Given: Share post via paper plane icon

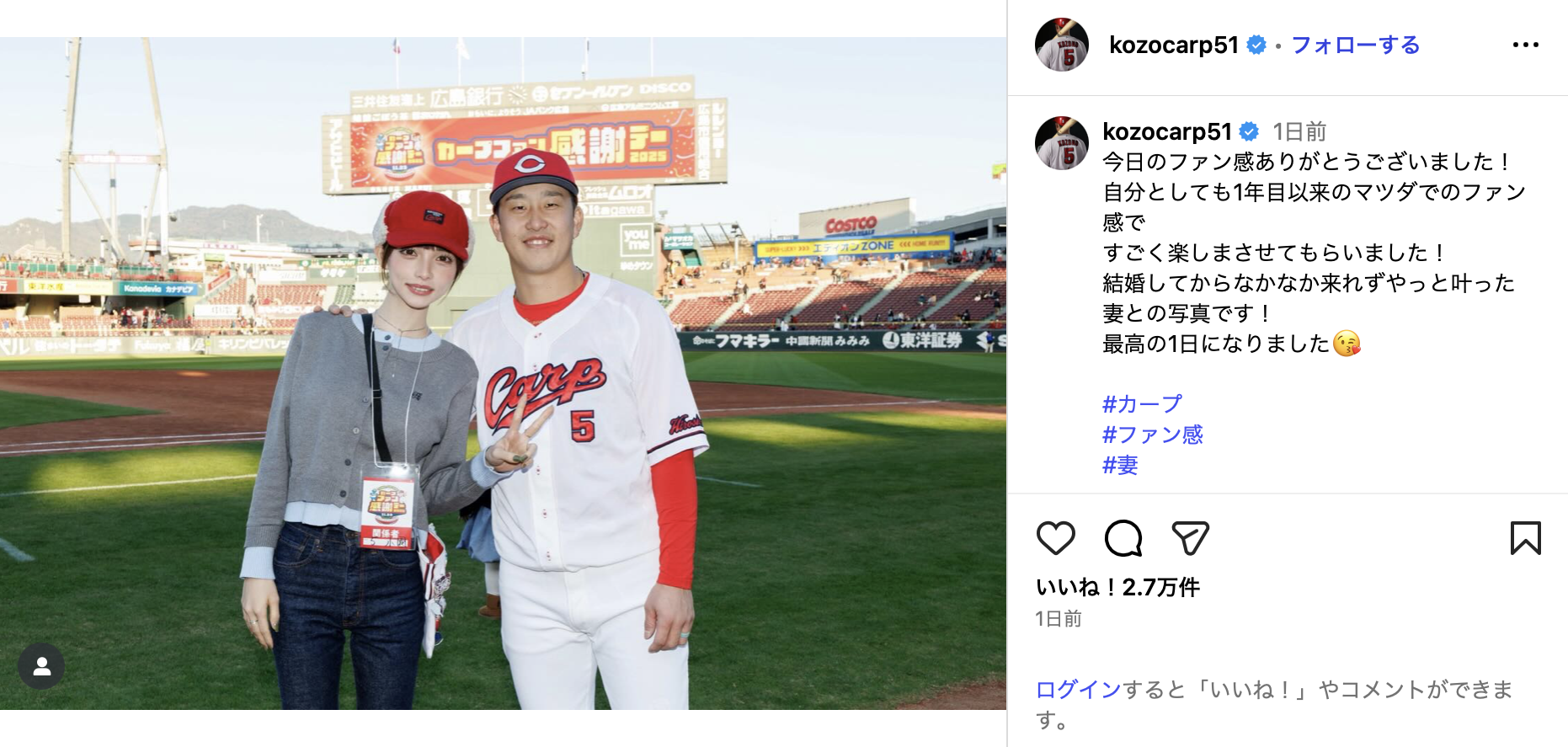Looking at the screenshot, I should tap(1190, 538).
